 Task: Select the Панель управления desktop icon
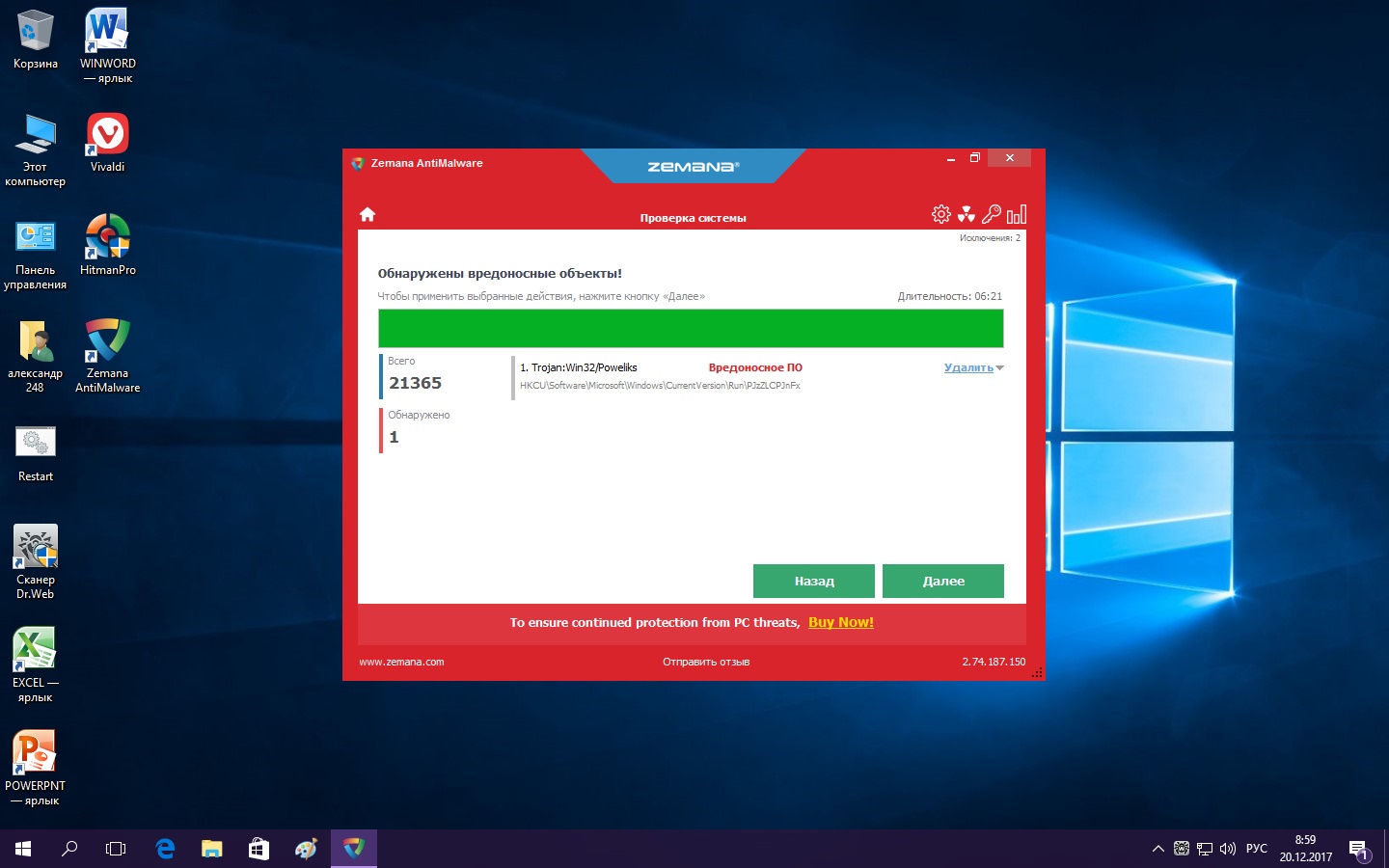click(x=36, y=254)
